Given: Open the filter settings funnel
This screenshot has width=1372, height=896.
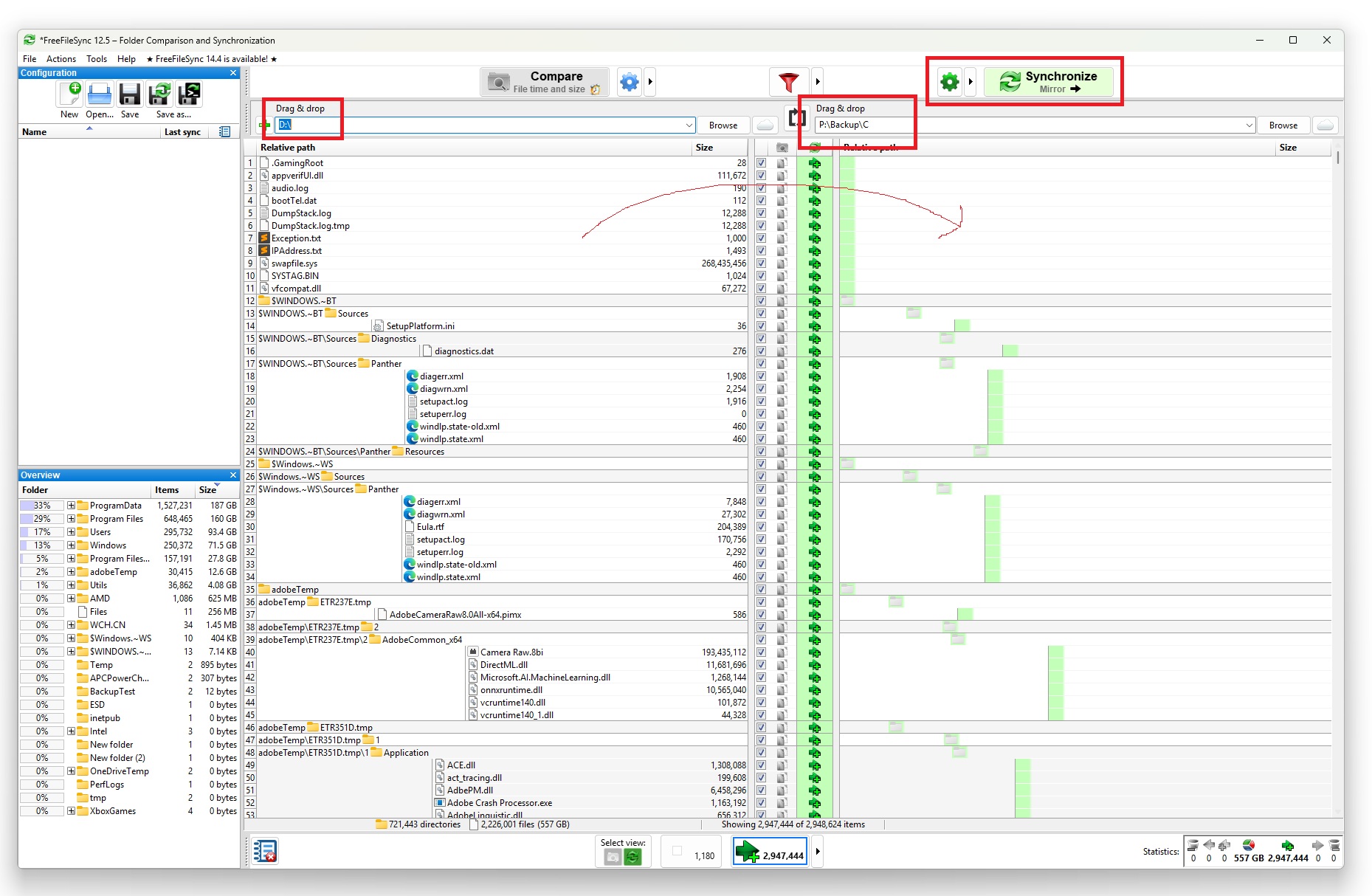Looking at the screenshot, I should [789, 82].
